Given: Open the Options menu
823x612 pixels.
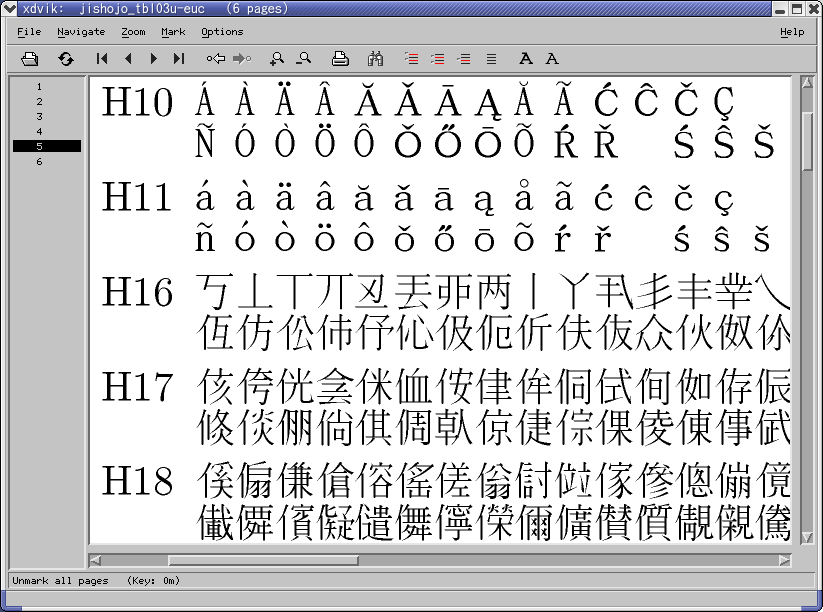Looking at the screenshot, I should [x=222, y=32].
